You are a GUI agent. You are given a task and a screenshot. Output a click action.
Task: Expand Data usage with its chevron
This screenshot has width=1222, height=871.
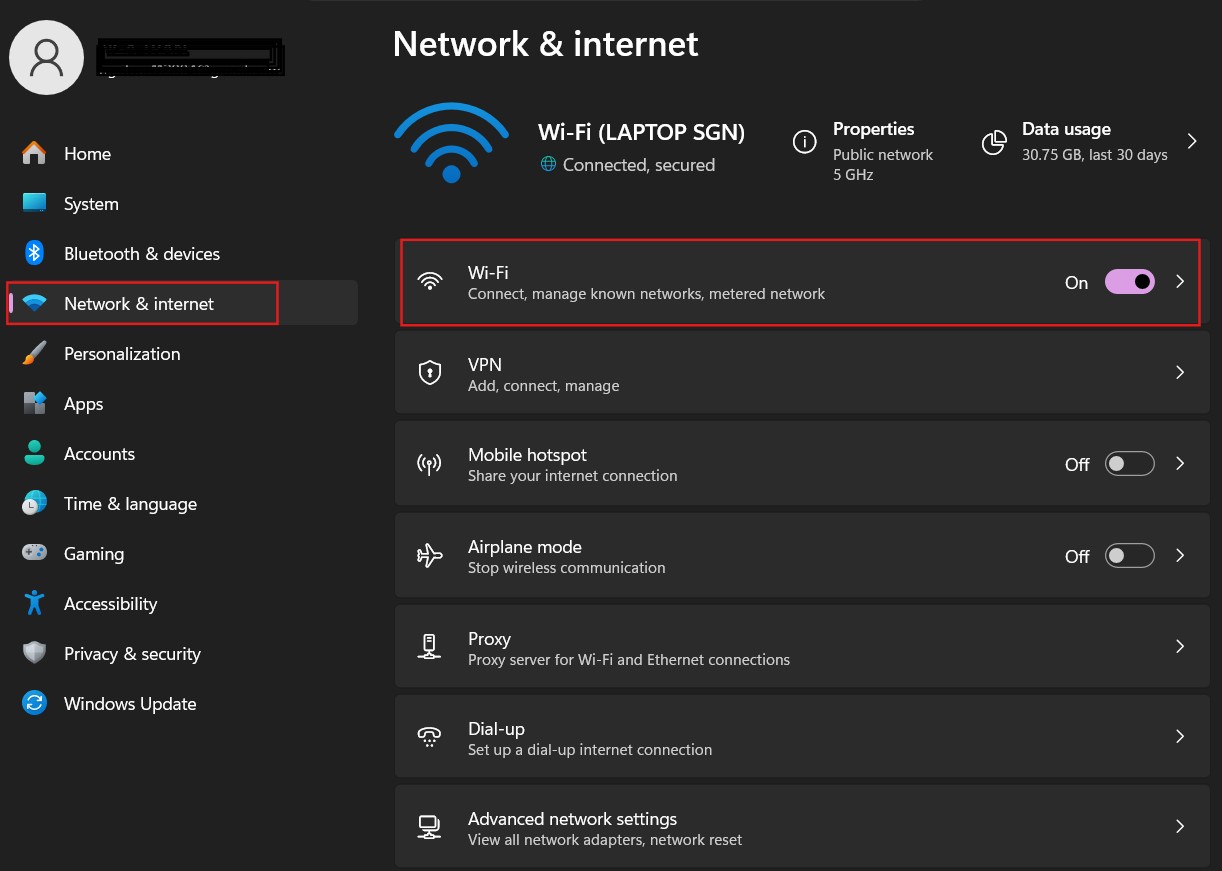(x=1192, y=141)
